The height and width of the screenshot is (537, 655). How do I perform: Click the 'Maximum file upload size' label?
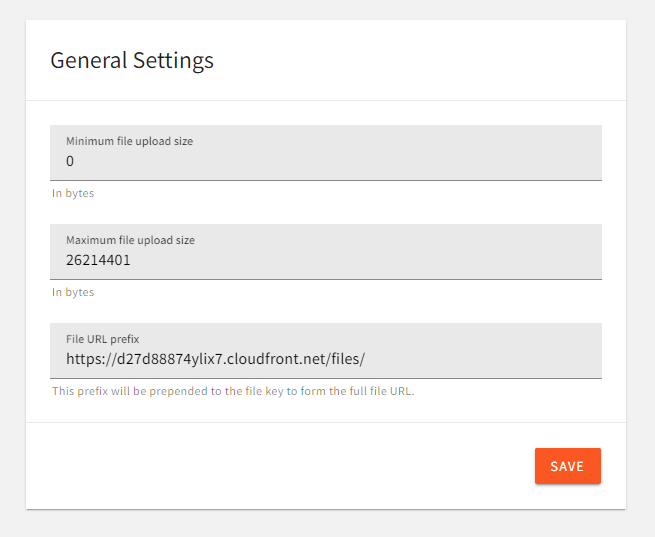130,240
